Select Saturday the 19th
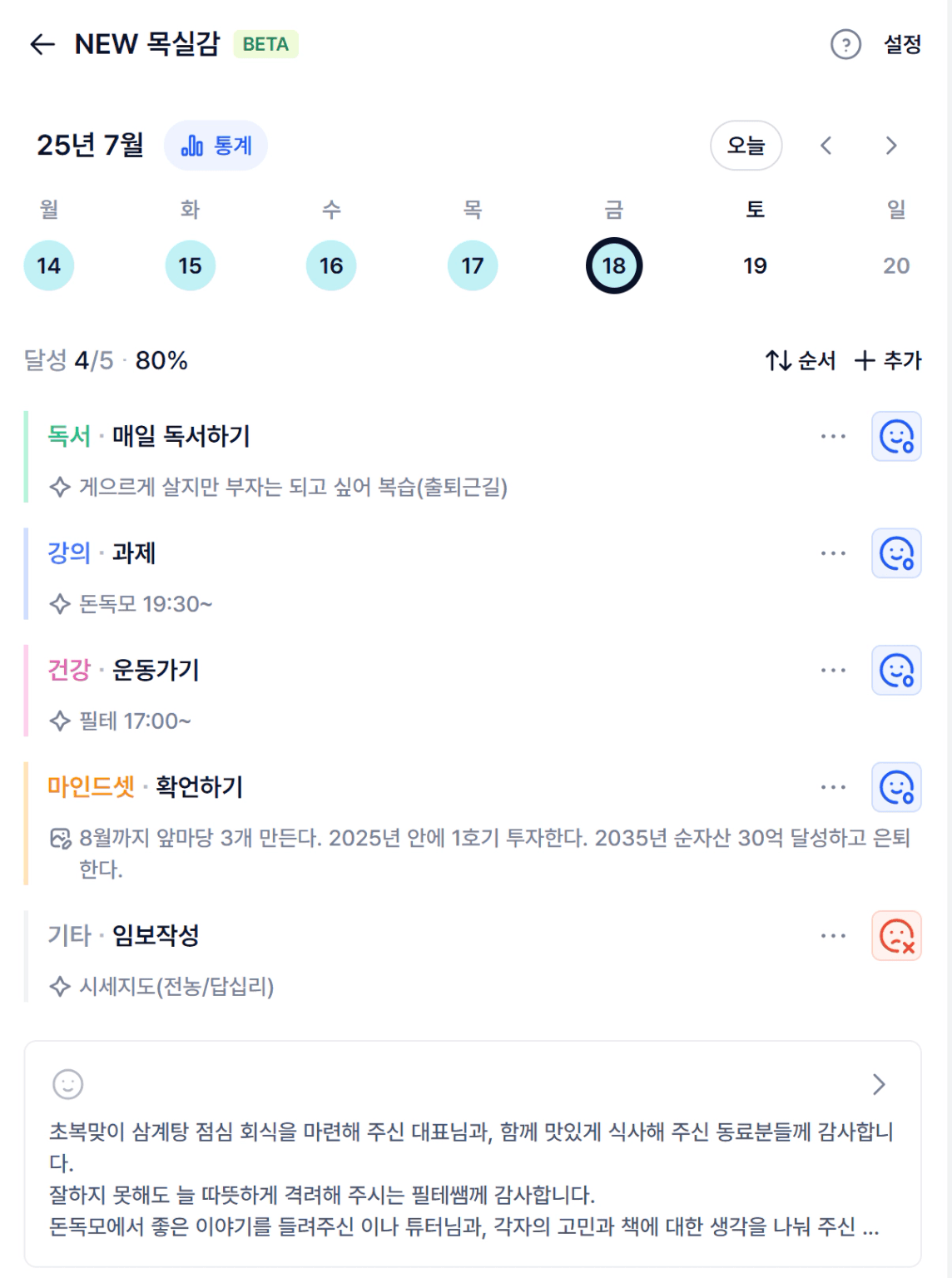The width and height of the screenshot is (952, 1278). [755, 265]
